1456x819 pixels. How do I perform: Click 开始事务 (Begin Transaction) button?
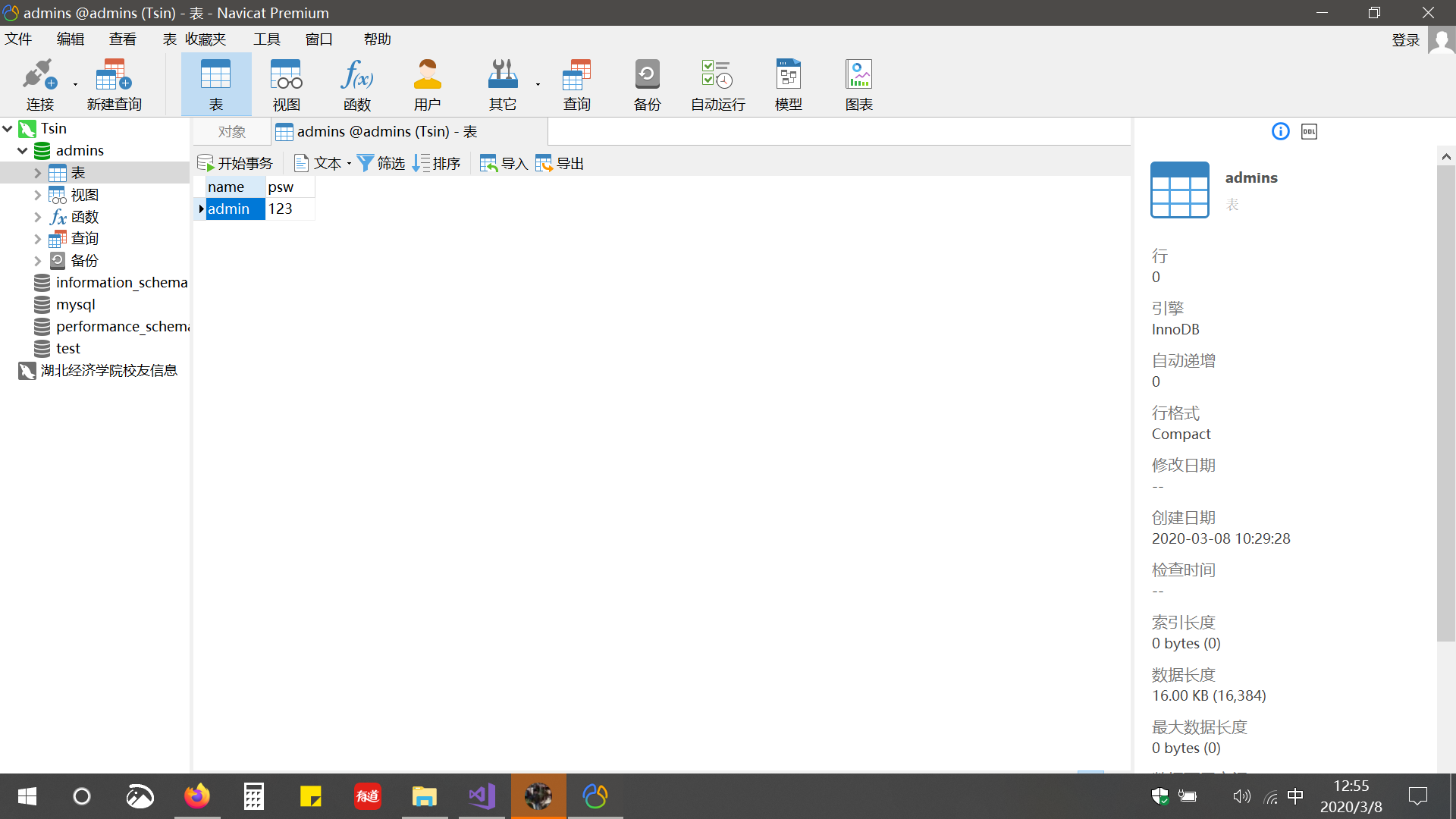pos(235,163)
